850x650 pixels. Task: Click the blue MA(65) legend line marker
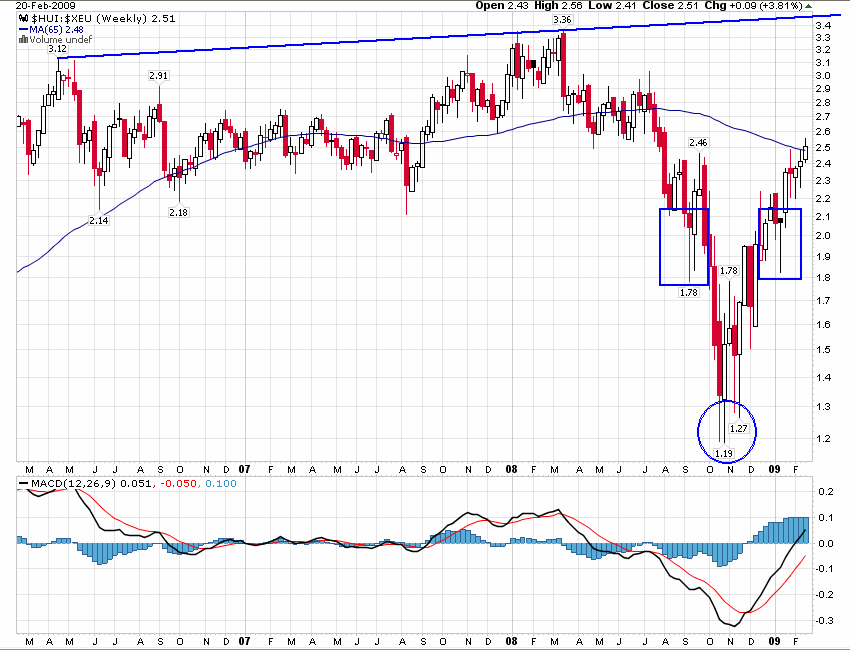(x=24, y=29)
